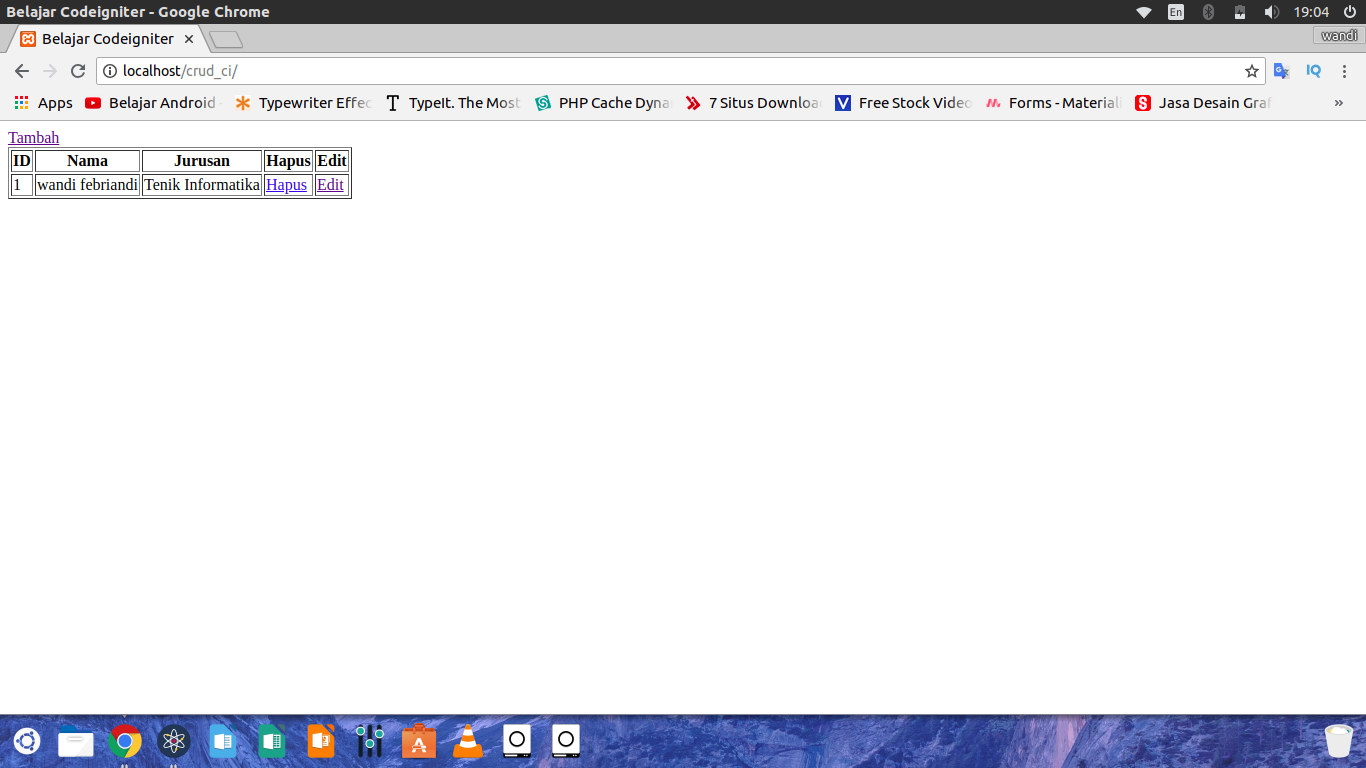This screenshot has height=768, width=1366.
Task: Open LibreOffice Impress from dock
Action: [x=320, y=741]
